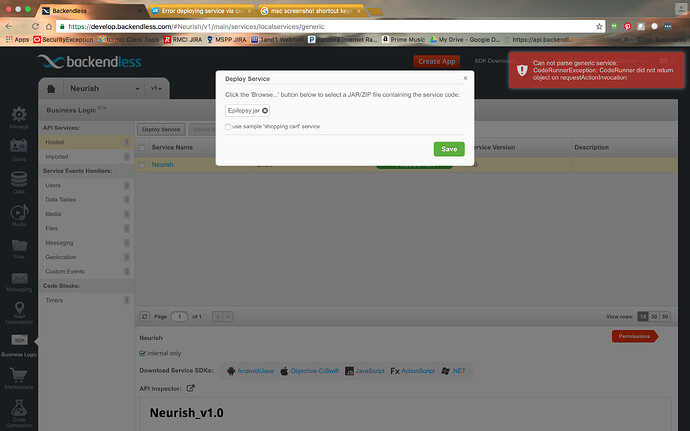Viewport: 690px width, 431px height.
Task: Open Messaging event handlers item
Action: tap(86, 243)
